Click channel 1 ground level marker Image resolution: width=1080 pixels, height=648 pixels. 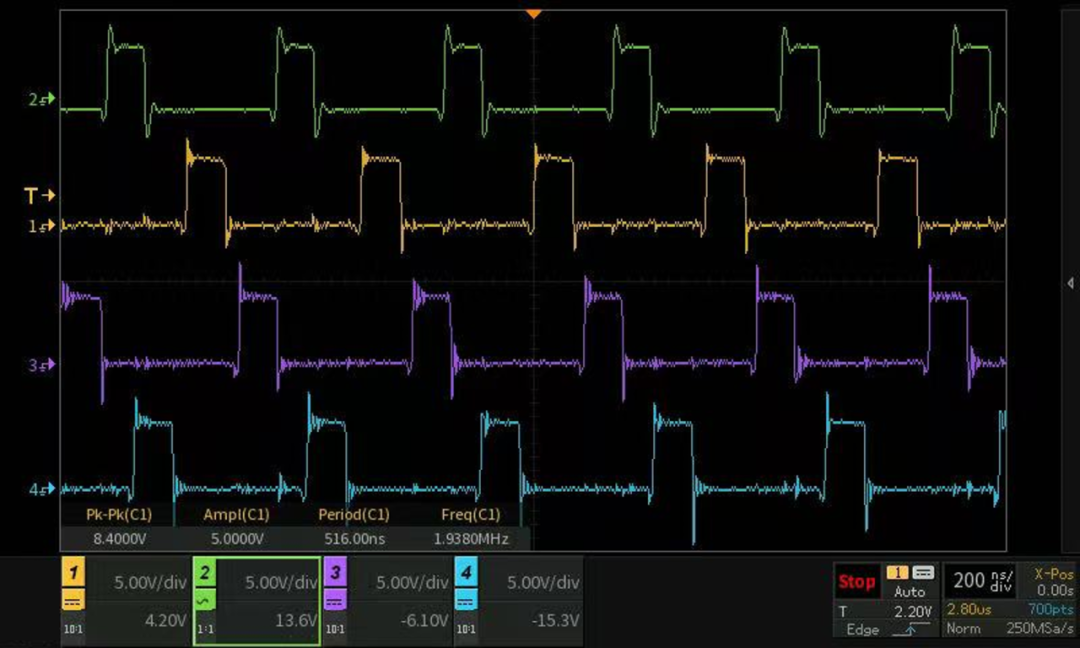pyautogui.click(x=41, y=226)
